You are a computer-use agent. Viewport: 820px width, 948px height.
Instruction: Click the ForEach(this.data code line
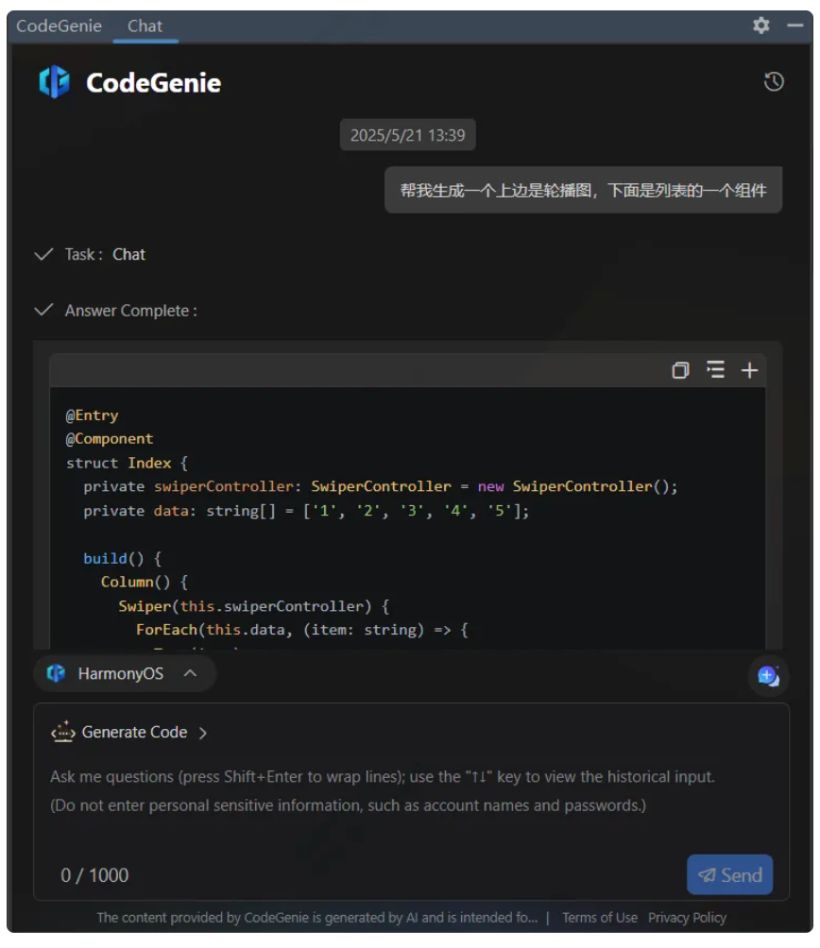(x=302, y=630)
